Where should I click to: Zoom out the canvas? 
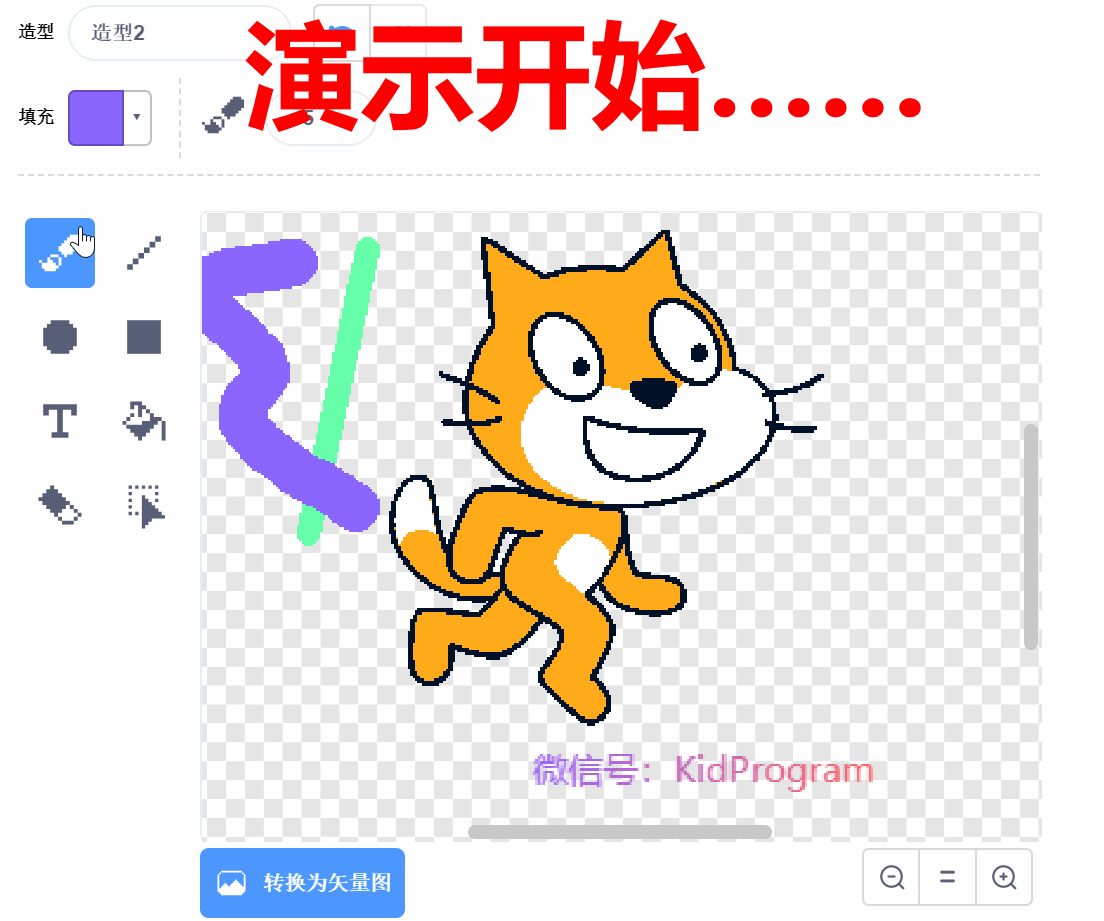pos(891,877)
